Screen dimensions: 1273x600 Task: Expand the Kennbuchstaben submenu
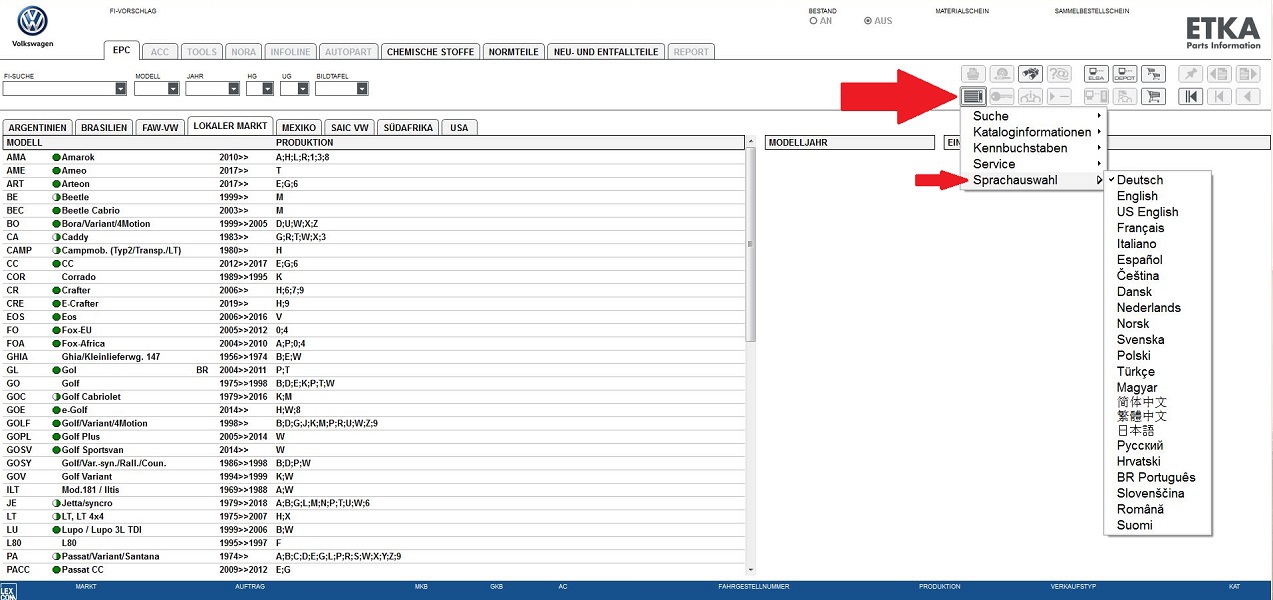pos(1035,148)
